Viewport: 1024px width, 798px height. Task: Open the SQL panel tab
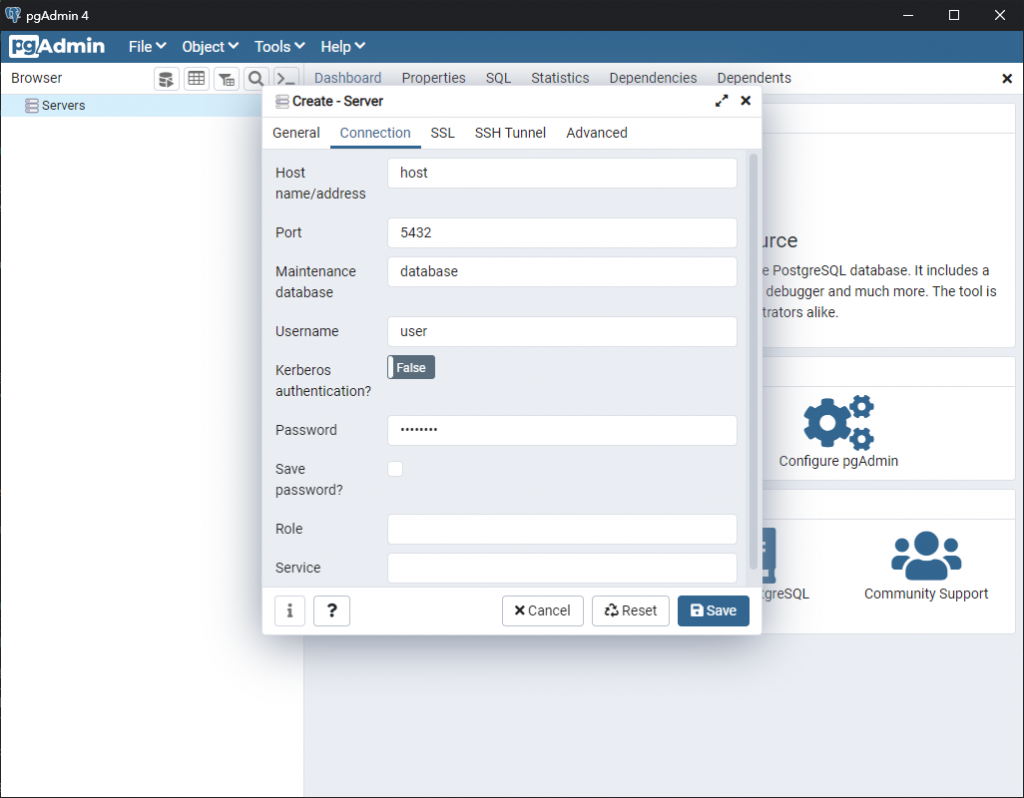tap(498, 78)
